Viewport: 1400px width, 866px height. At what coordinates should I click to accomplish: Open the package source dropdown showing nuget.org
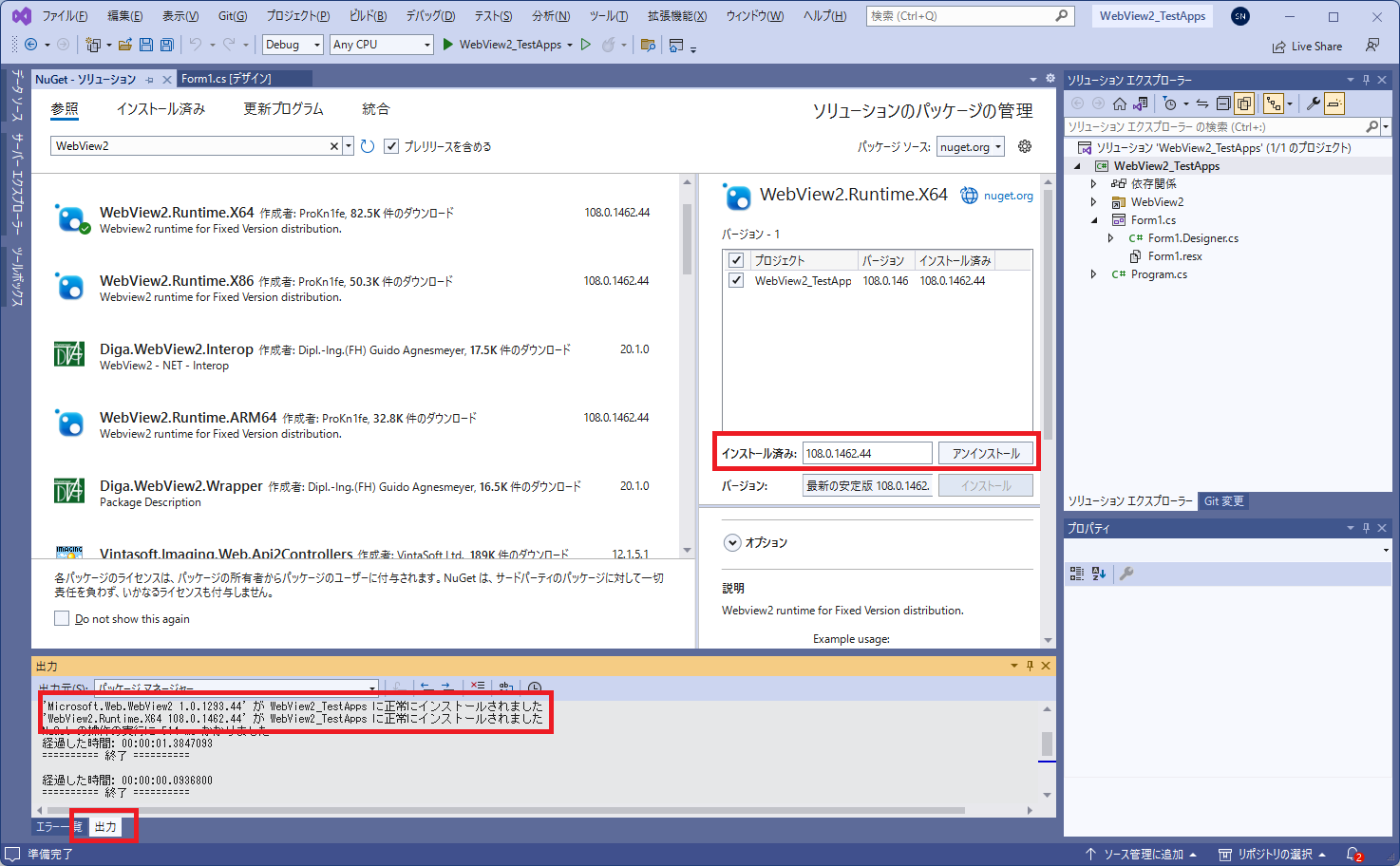[x=970, y=146]
